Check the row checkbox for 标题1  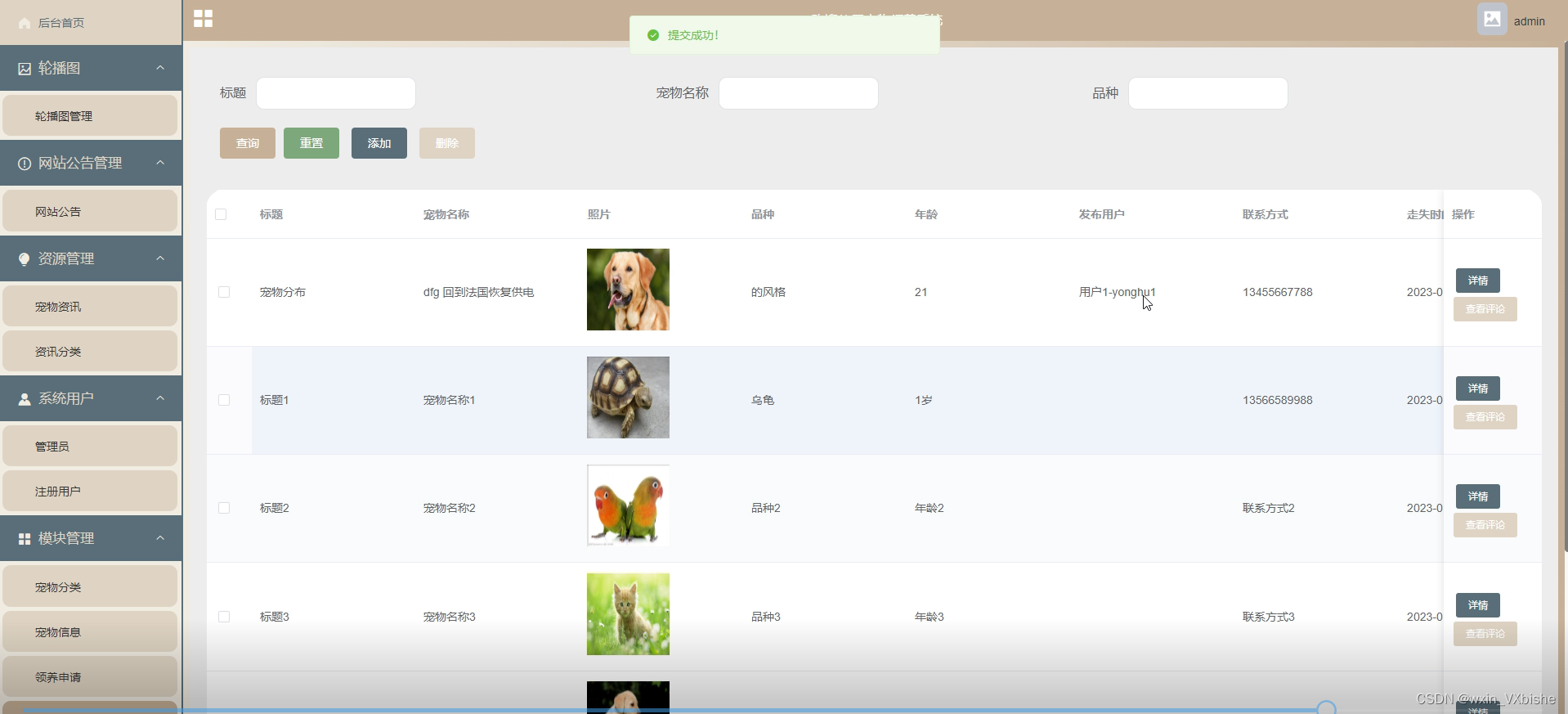pos(224,400)
